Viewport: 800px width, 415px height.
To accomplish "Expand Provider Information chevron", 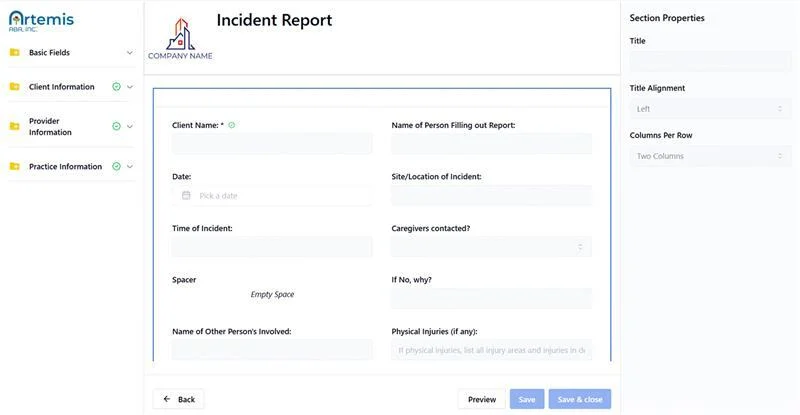I will (130, 126).
